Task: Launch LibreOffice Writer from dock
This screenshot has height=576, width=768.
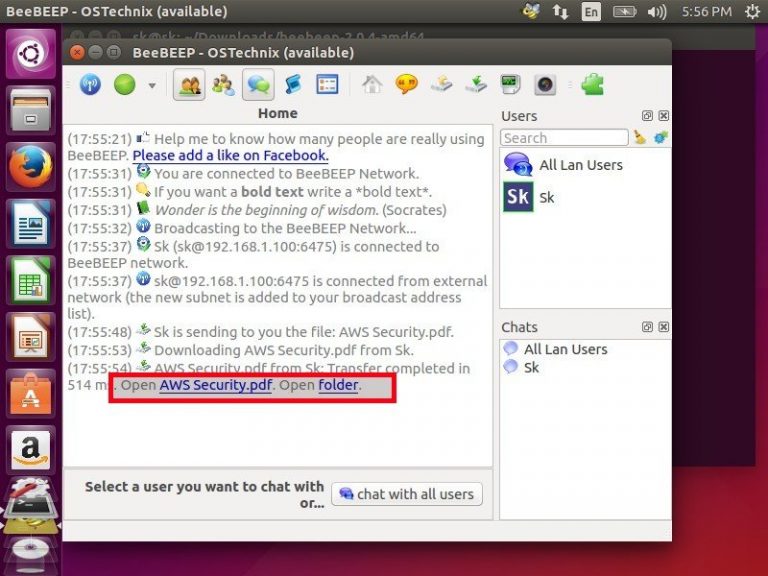Action: point(30,223)
